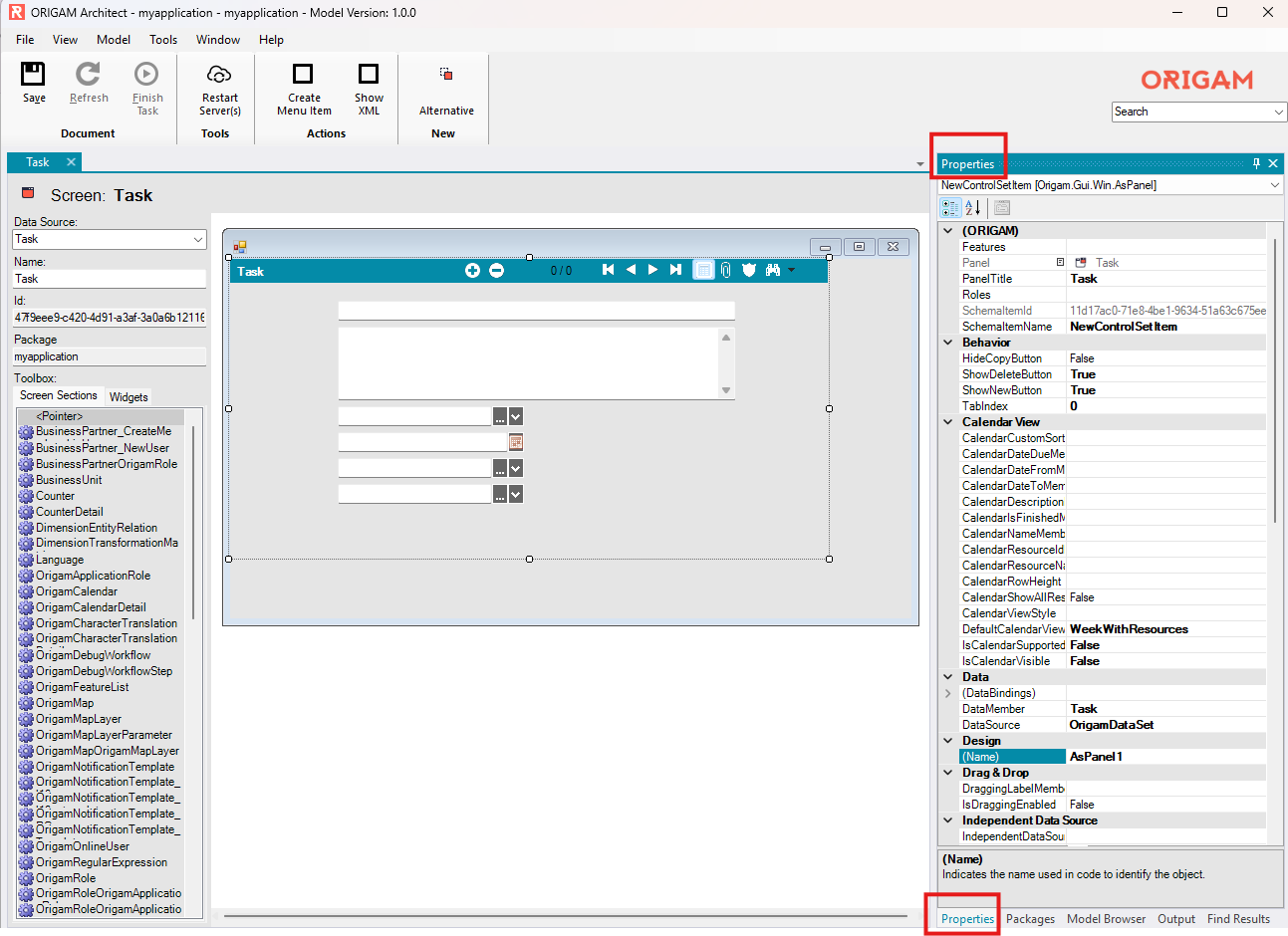The image size is (1288, 936).
Task: Go to first record in Task panel
Action: [608, 270]
